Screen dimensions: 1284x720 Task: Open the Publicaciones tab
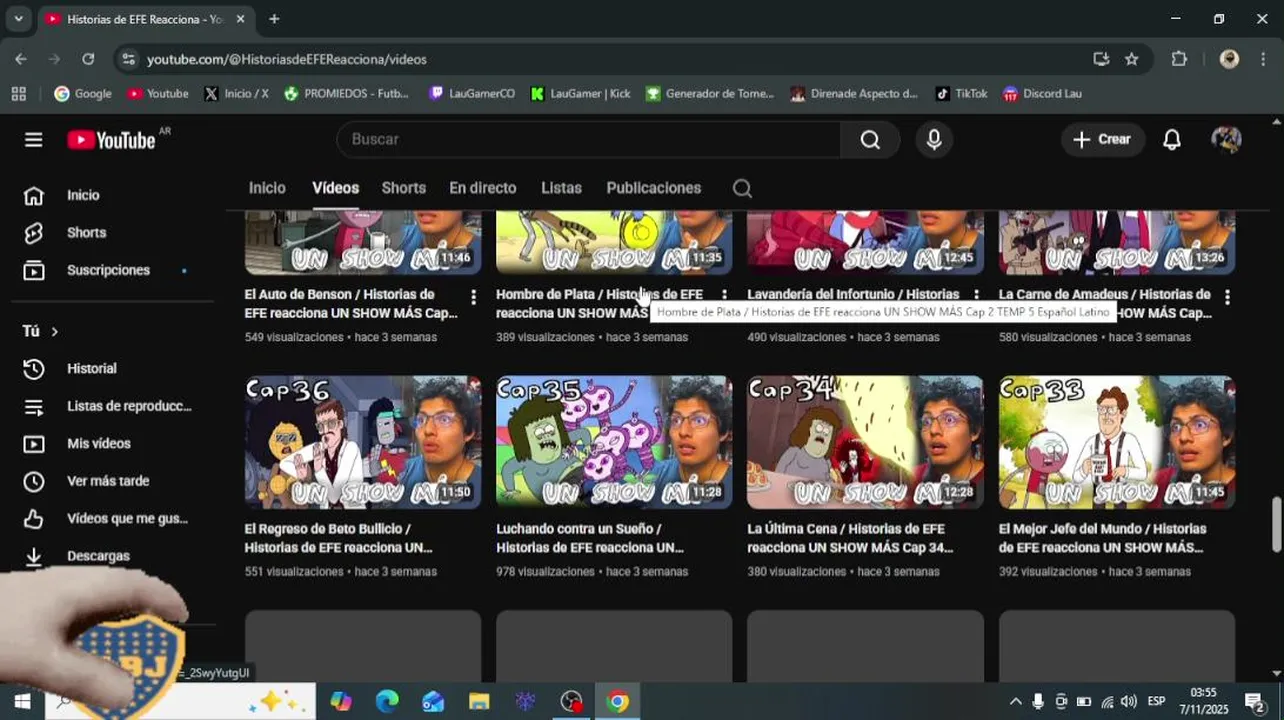click(x=654, y=188)
